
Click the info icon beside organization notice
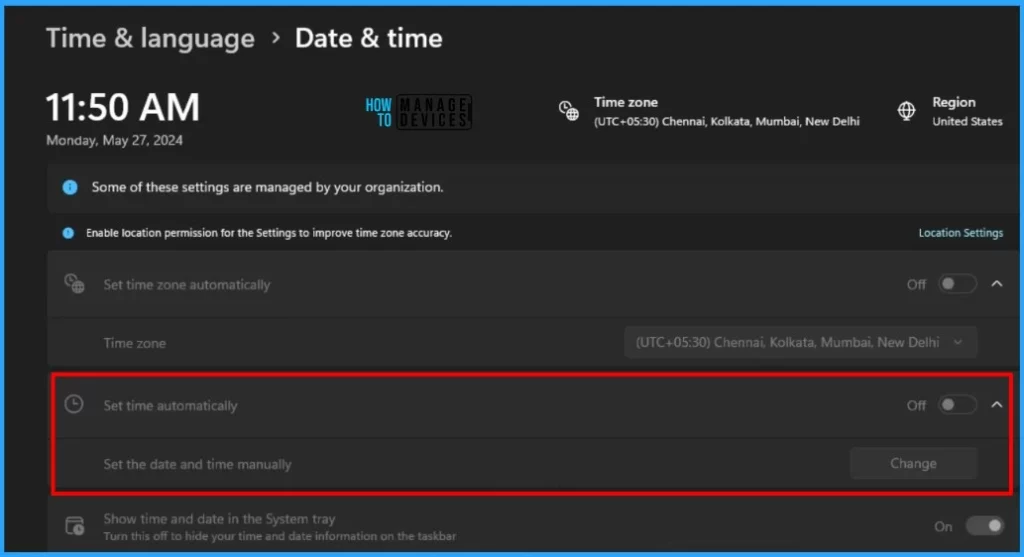[x=69, y=187]
